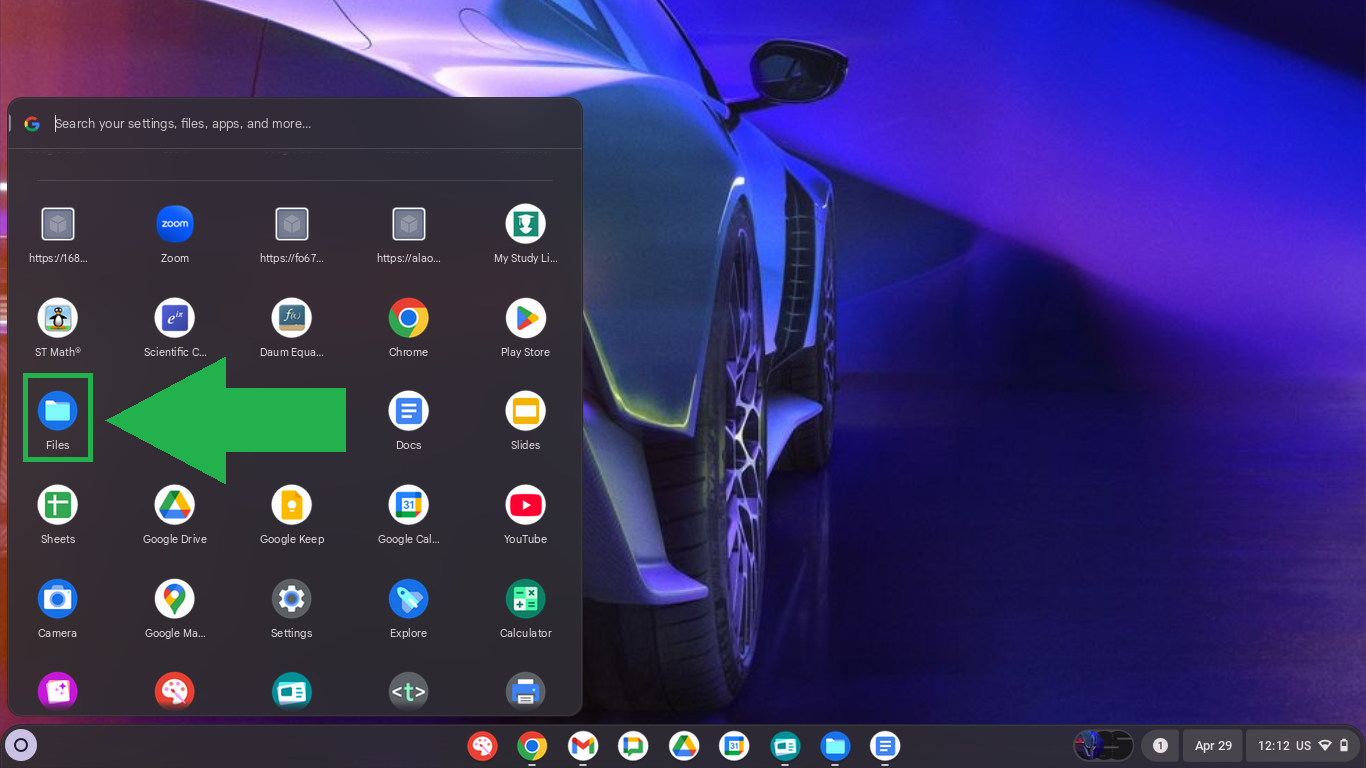The width and height of the screenshot is (1366, 768).
Task: Open the Files app in launcher
Action: pos(58,412)
